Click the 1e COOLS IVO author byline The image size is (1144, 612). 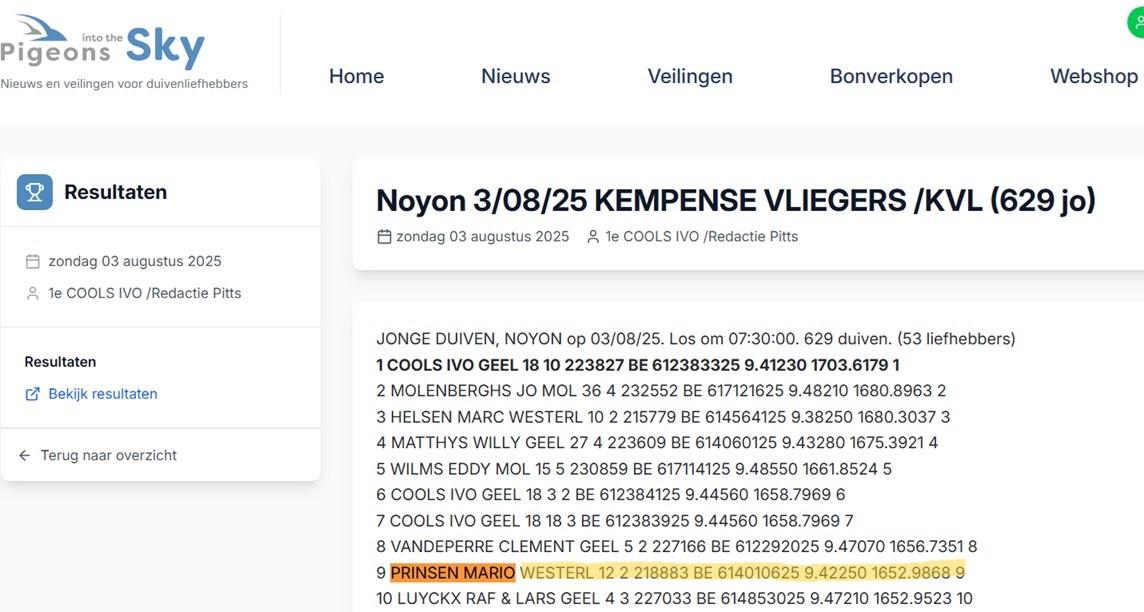(700, 236)
